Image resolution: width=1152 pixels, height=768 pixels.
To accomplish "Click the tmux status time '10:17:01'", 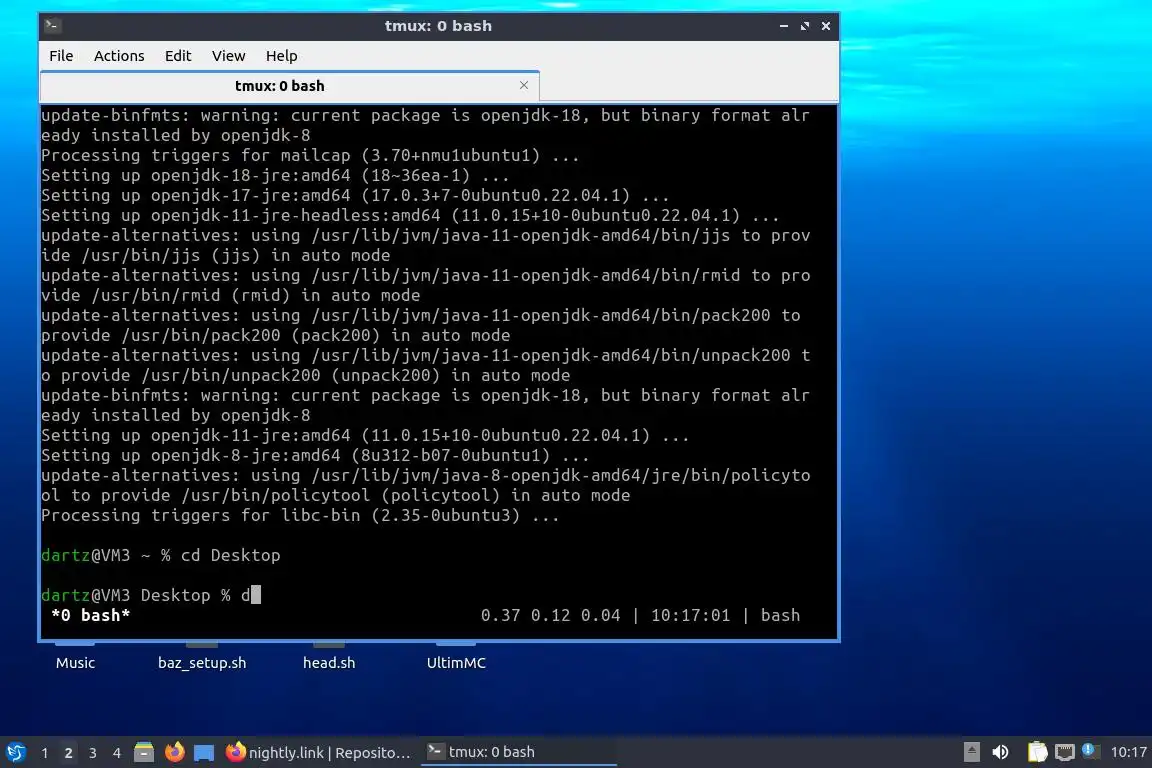I will point(691,615).
